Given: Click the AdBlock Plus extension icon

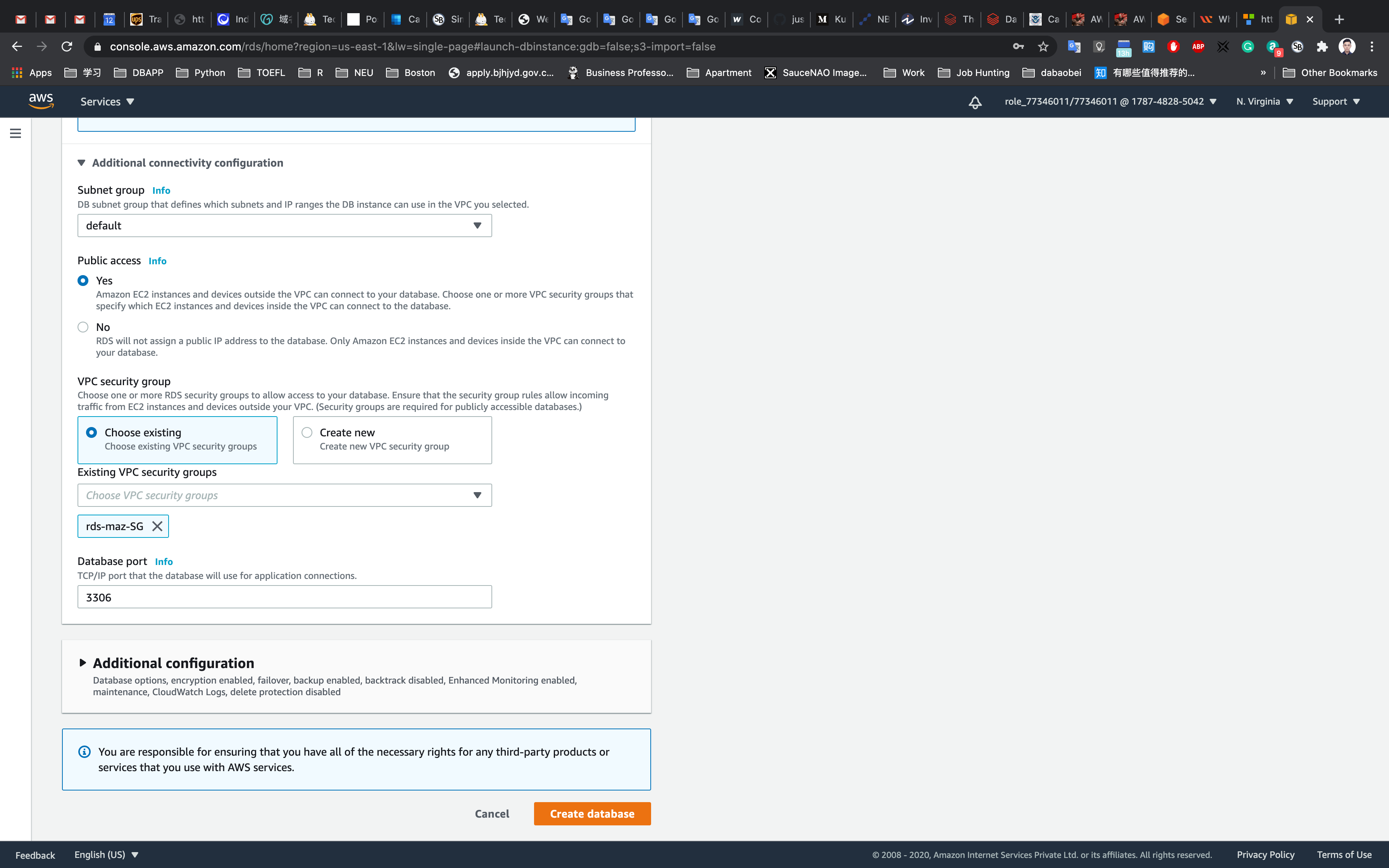Looking at the screenshot, I should (1198, 46).
